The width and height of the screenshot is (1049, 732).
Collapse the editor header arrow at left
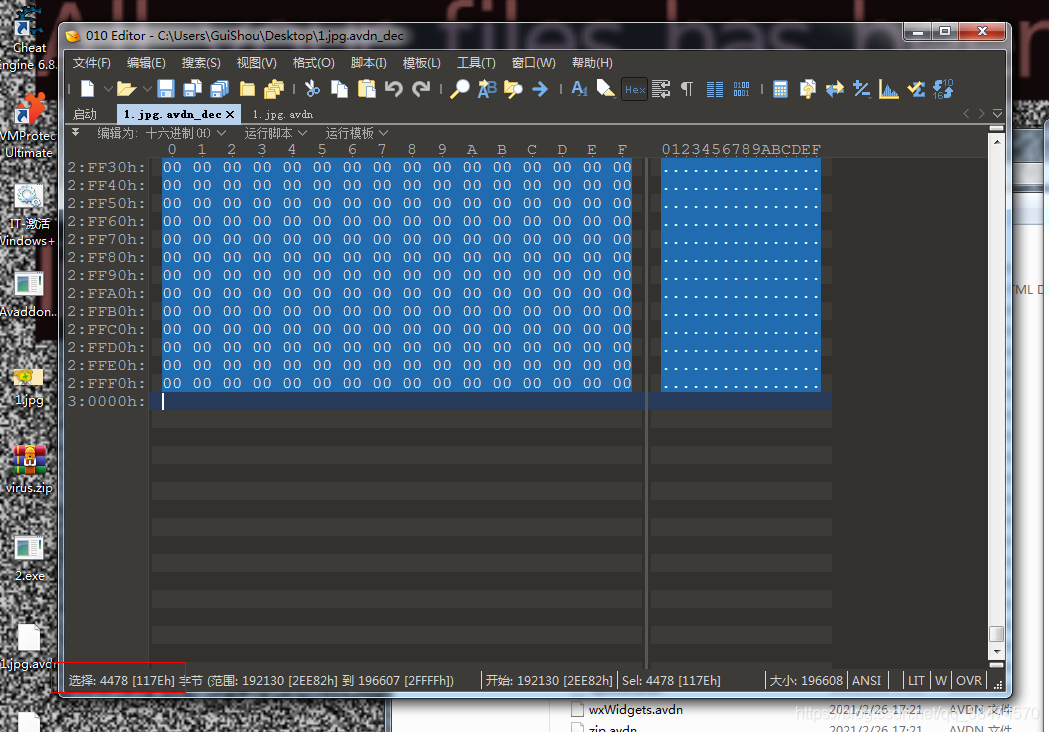tap(76, 132)
